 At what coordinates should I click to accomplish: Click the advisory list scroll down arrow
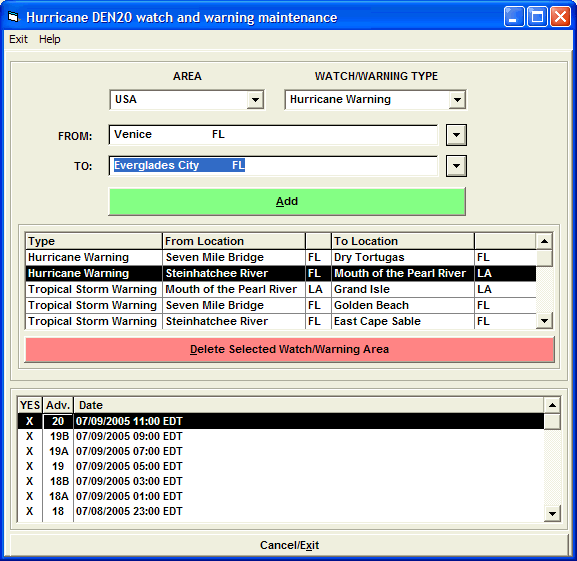[x=552, y=514]
